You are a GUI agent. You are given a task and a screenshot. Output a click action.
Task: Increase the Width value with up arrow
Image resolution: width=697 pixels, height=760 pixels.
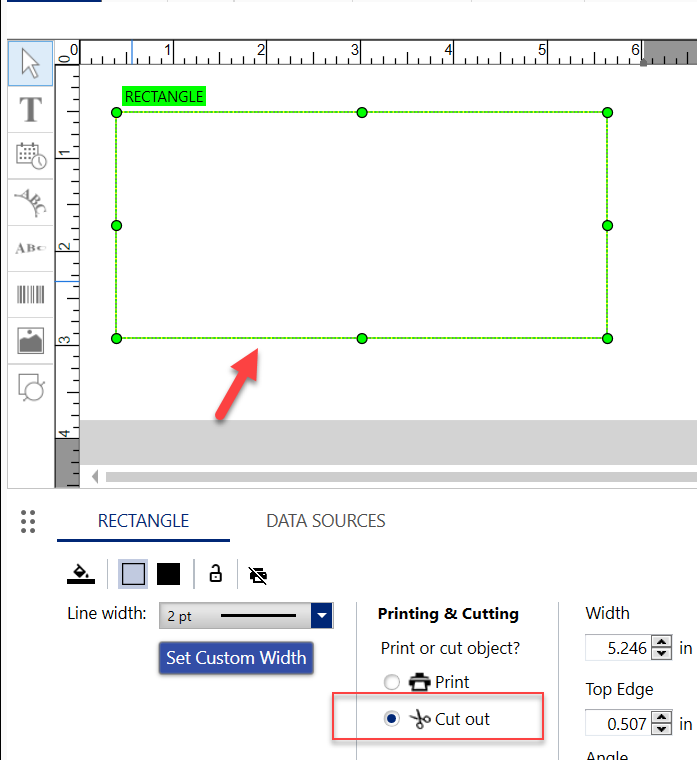coord(661,642)
